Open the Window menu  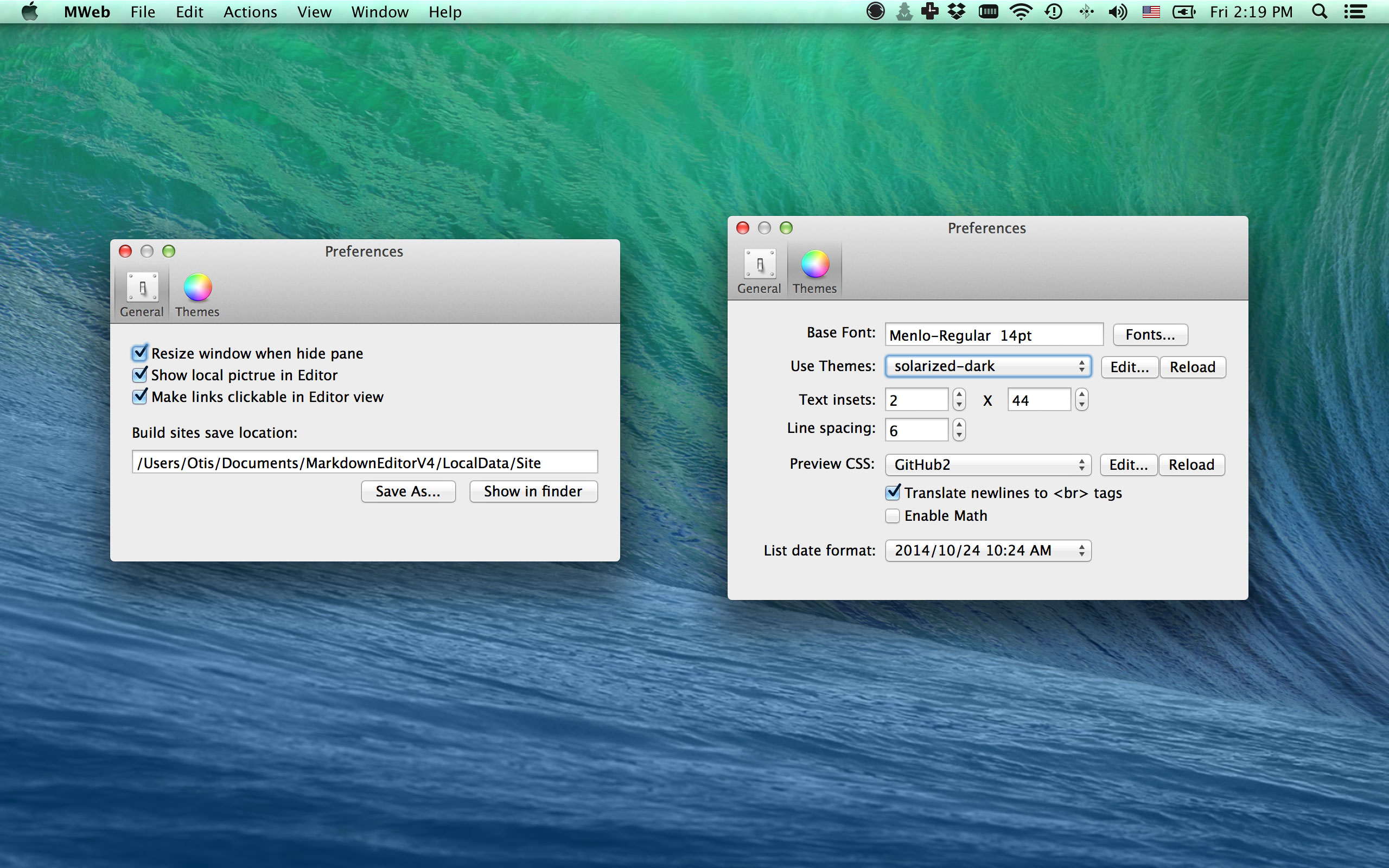tap(379, 11)
